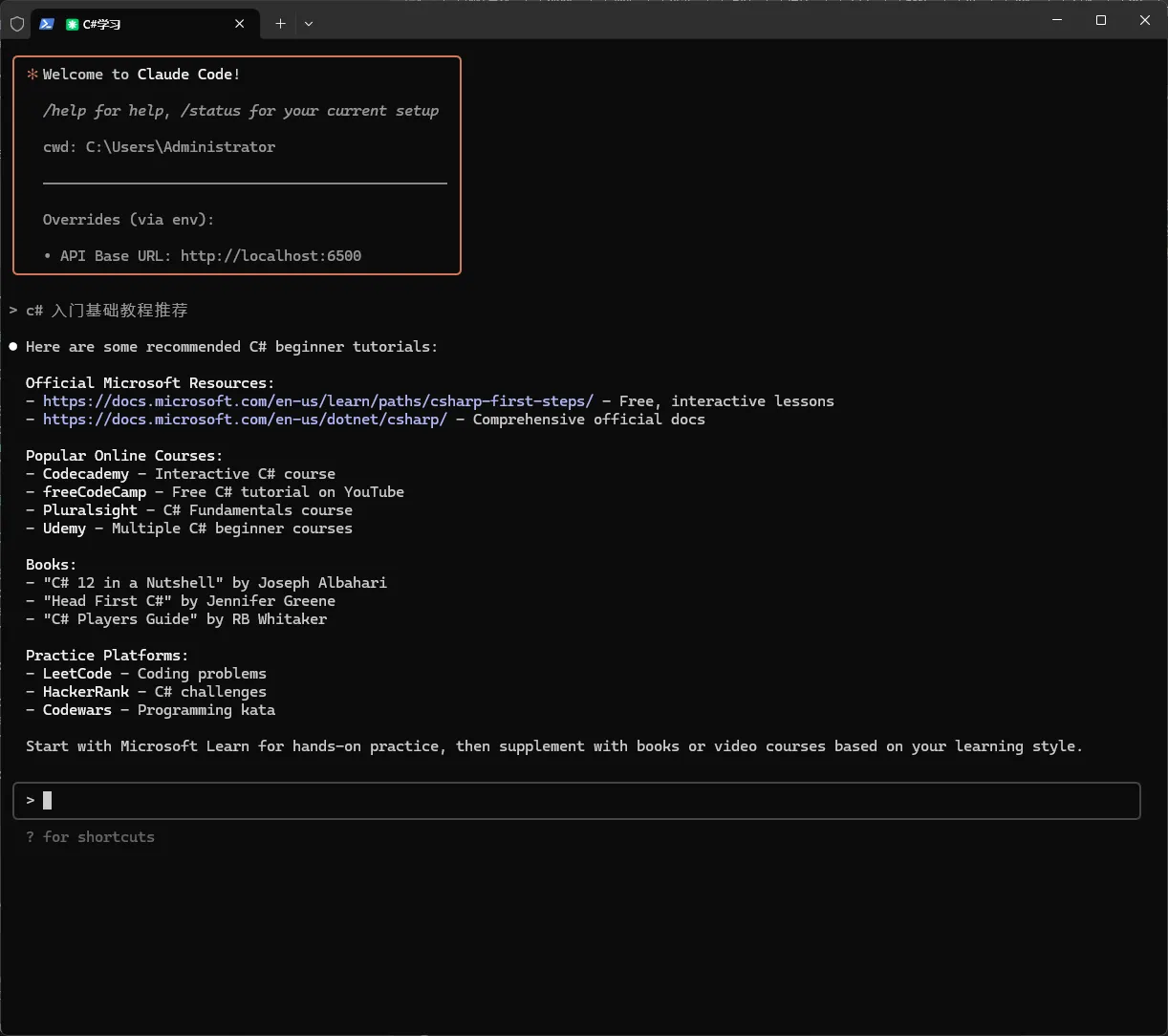Click the shield icon in the title bar
Image resolution: width=1168 pixels, height=1036 pixels.
(x=17, y=24)
